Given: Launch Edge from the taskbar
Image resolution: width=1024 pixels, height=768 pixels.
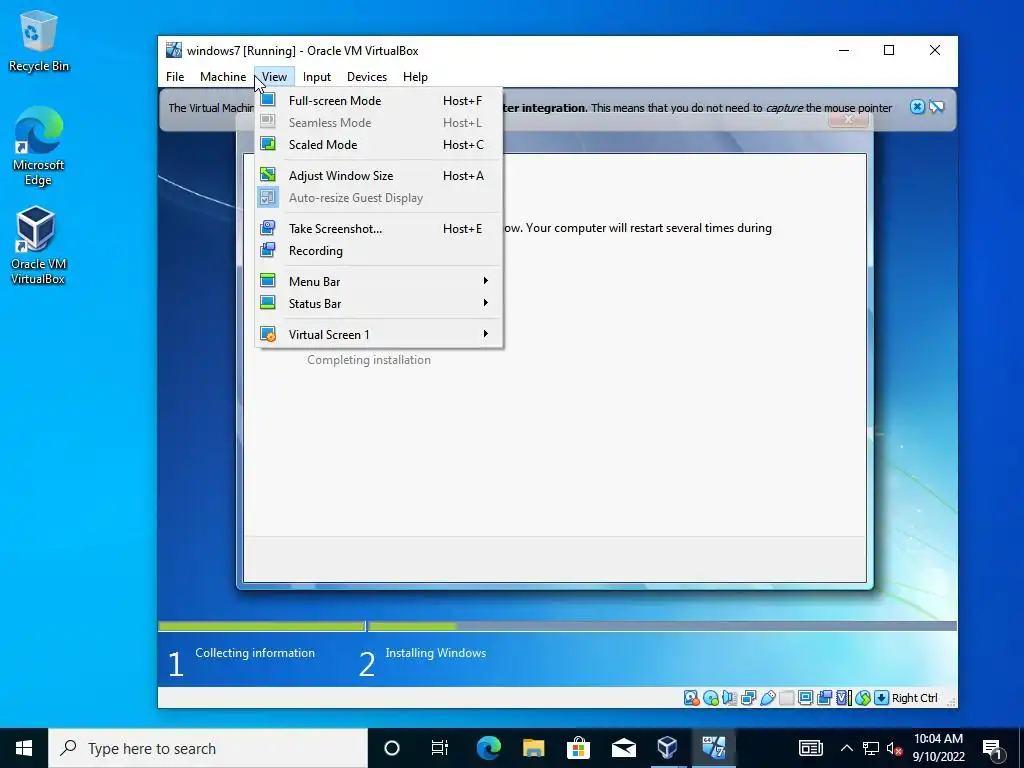Looking at the screenshot, I should (488, 748).
